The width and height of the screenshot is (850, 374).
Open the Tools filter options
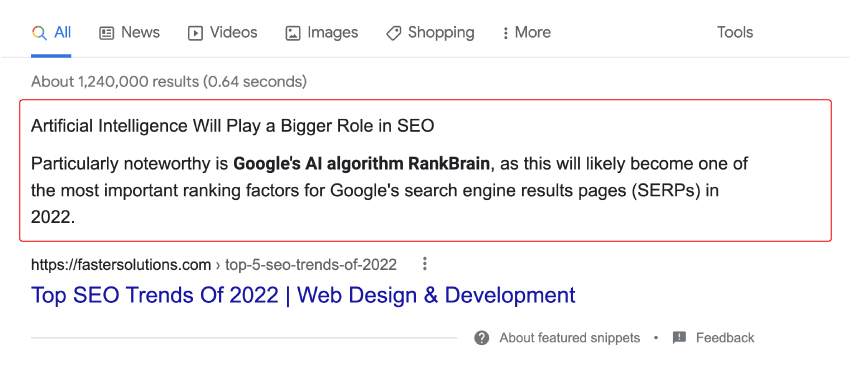pyautogui.click(x=735, y=33)
